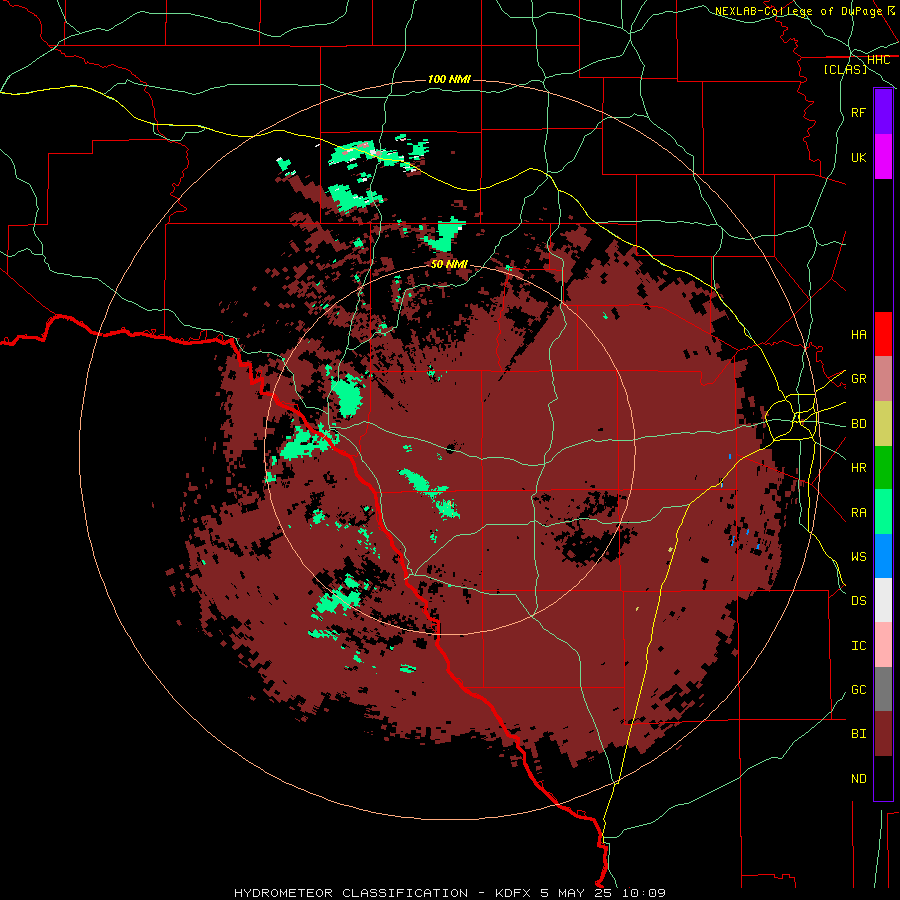Click the purple RF legend color swatch
The height and width of the screenshot is (900, 900).
point(883,112)
